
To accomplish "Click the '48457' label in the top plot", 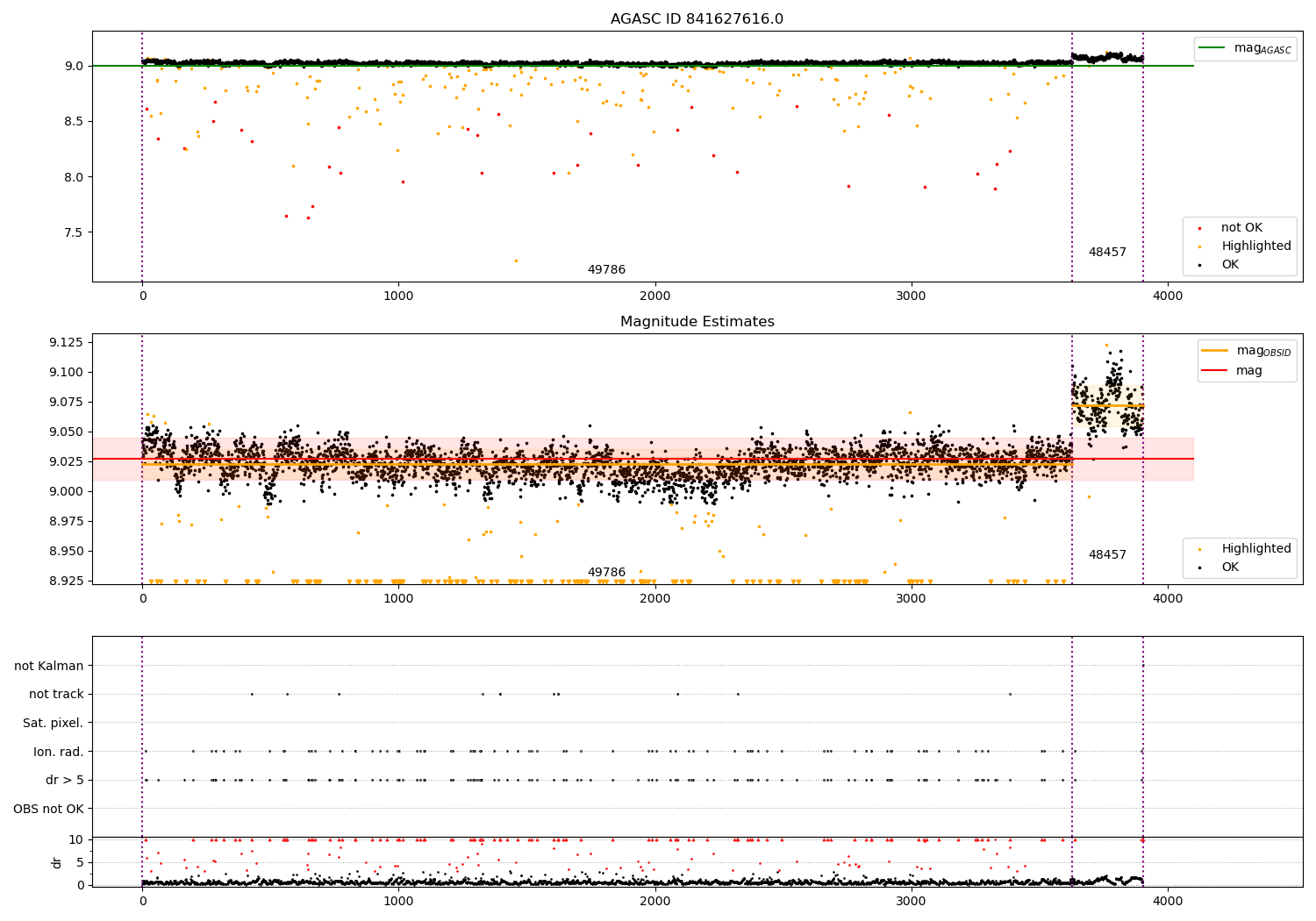I will point(1107,253).
